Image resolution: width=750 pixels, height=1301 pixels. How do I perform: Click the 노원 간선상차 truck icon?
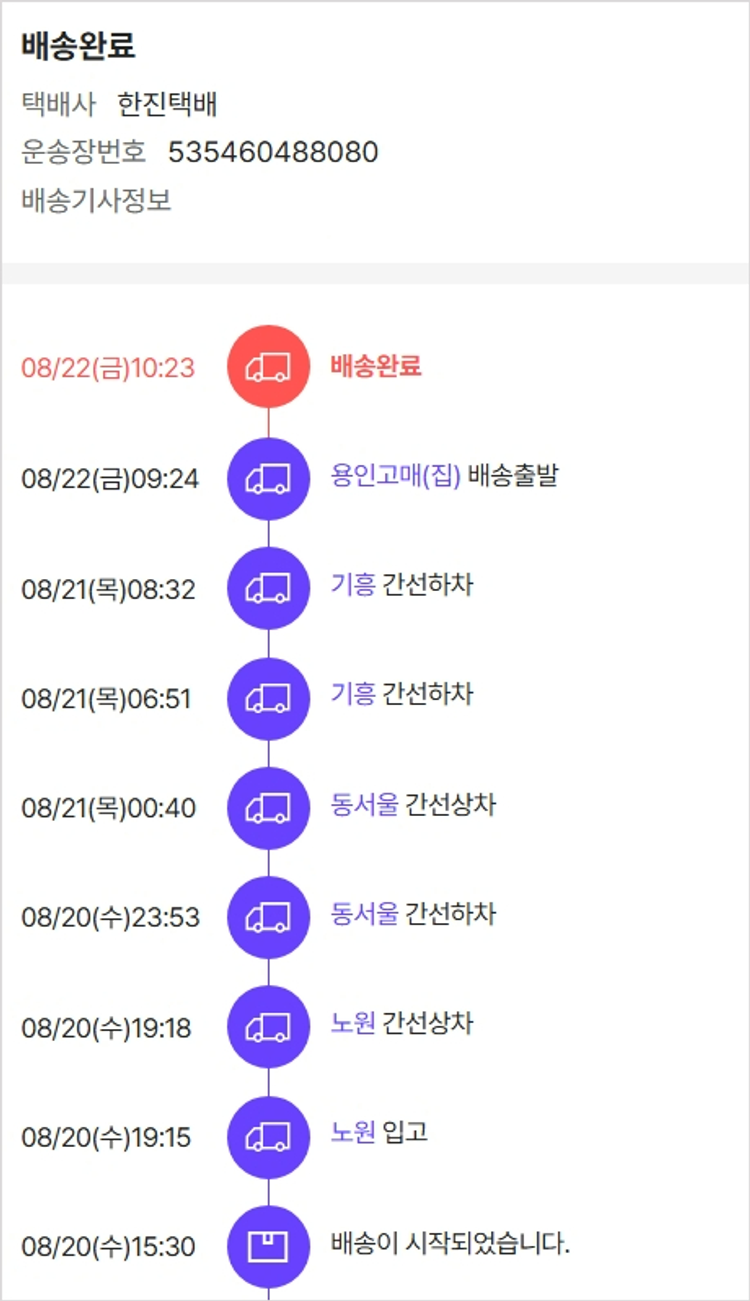pyautogui.click(x=268, y=1027)
